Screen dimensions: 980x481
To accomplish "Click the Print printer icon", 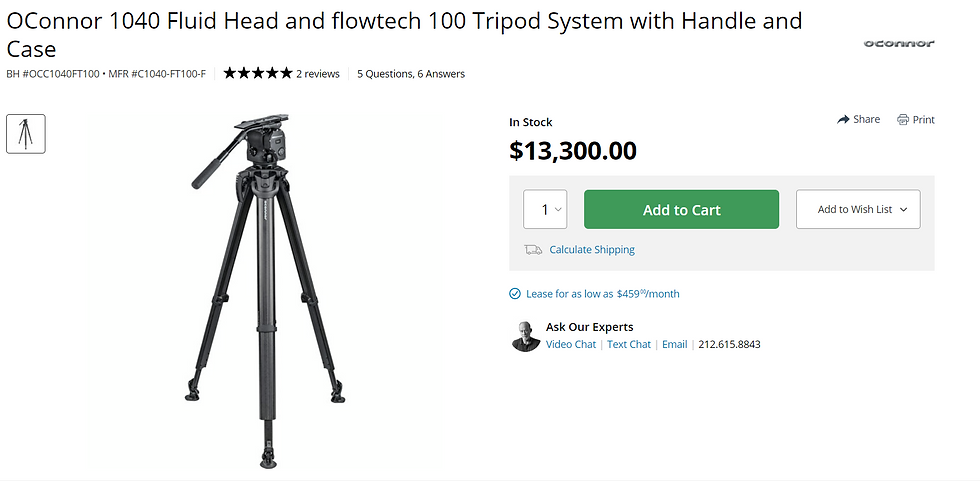I will coord(903,120).
